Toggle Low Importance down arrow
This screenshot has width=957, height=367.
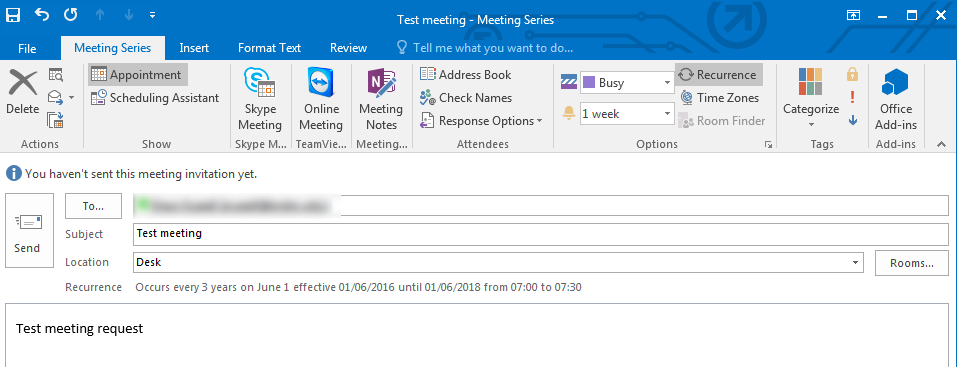click(x=853, y=120)
